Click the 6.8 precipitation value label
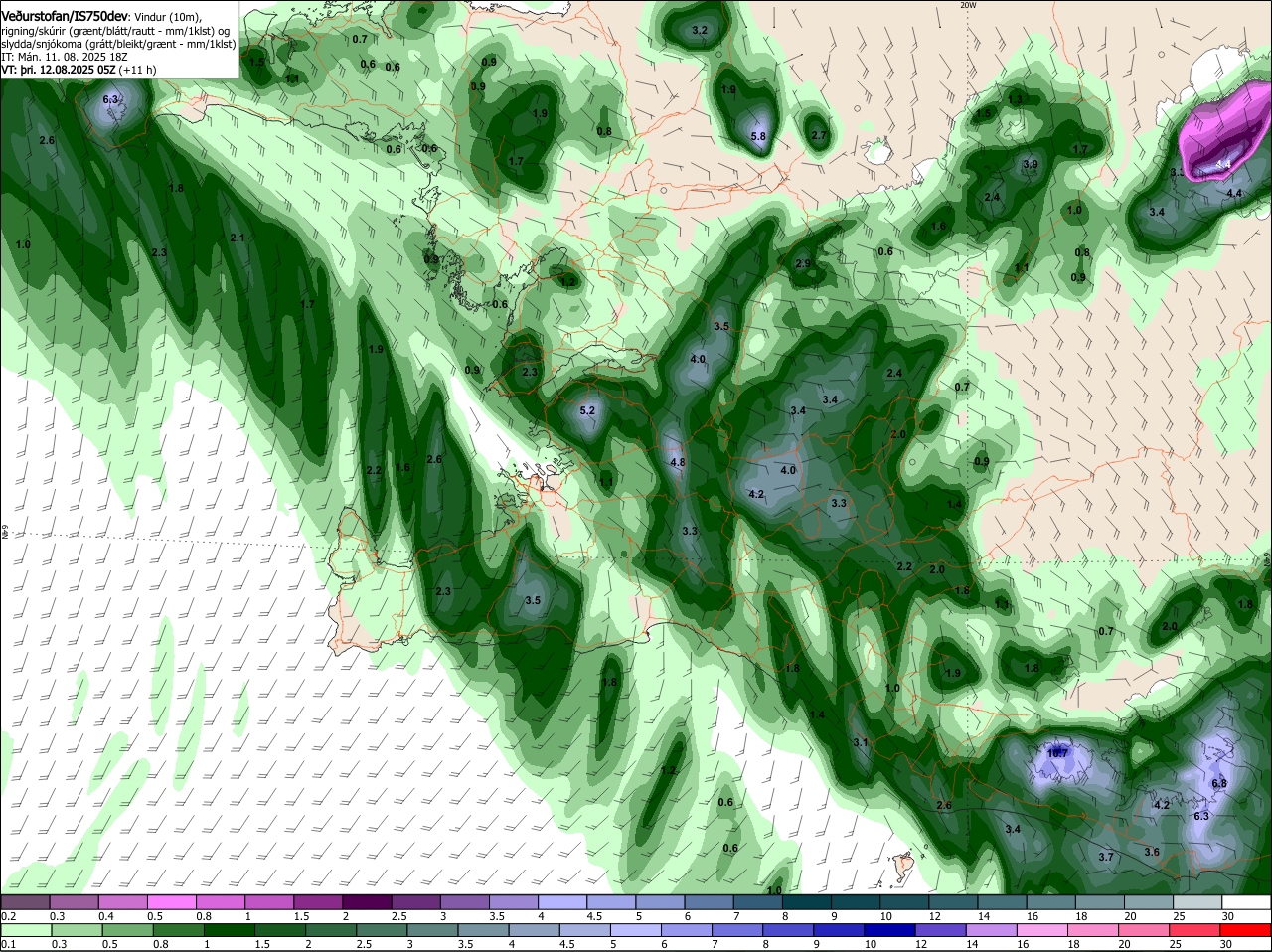1272x952 pixels. click(1219, 783)
